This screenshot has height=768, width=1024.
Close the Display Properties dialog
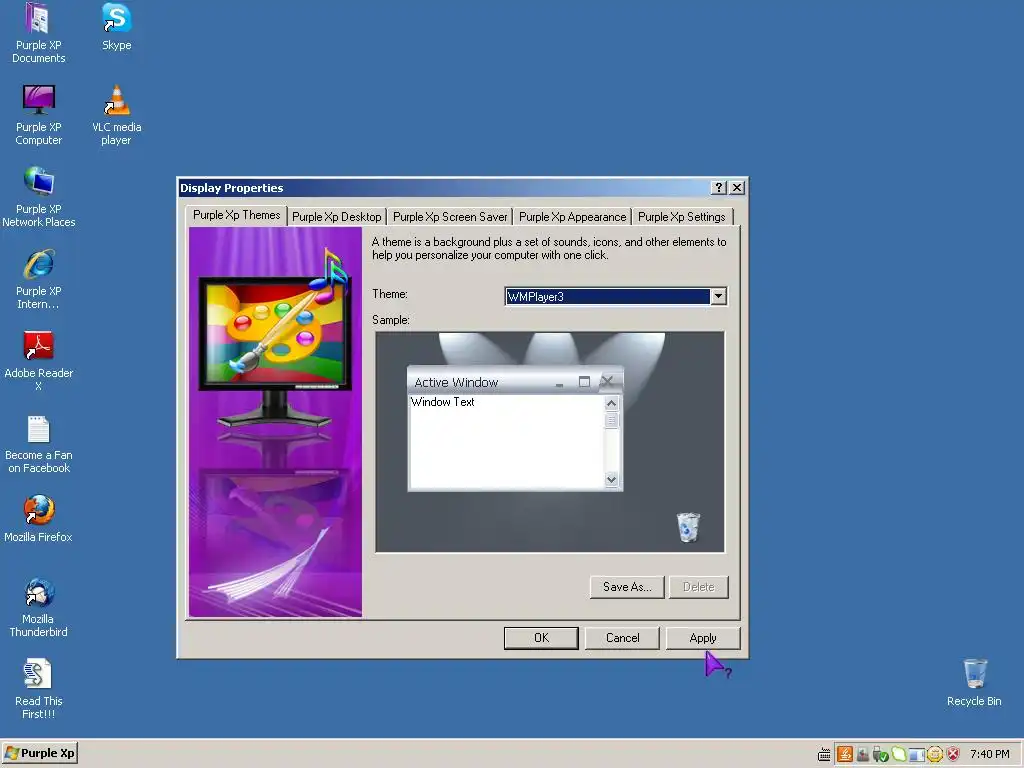coord(737,187)
